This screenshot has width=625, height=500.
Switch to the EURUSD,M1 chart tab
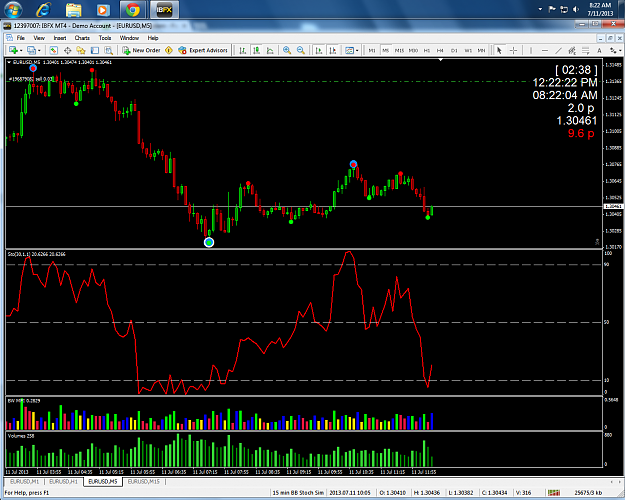click(24, 482)
